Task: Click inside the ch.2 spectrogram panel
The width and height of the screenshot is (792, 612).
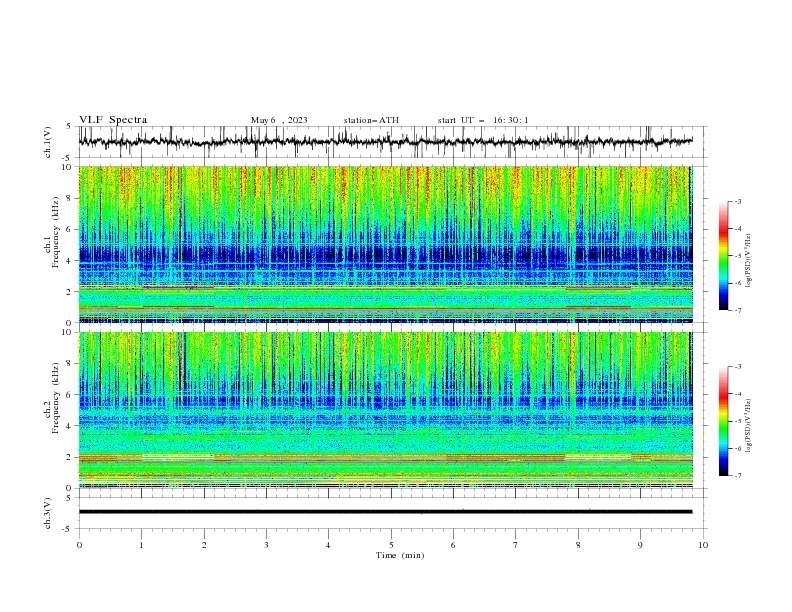Action: (385, 410)
